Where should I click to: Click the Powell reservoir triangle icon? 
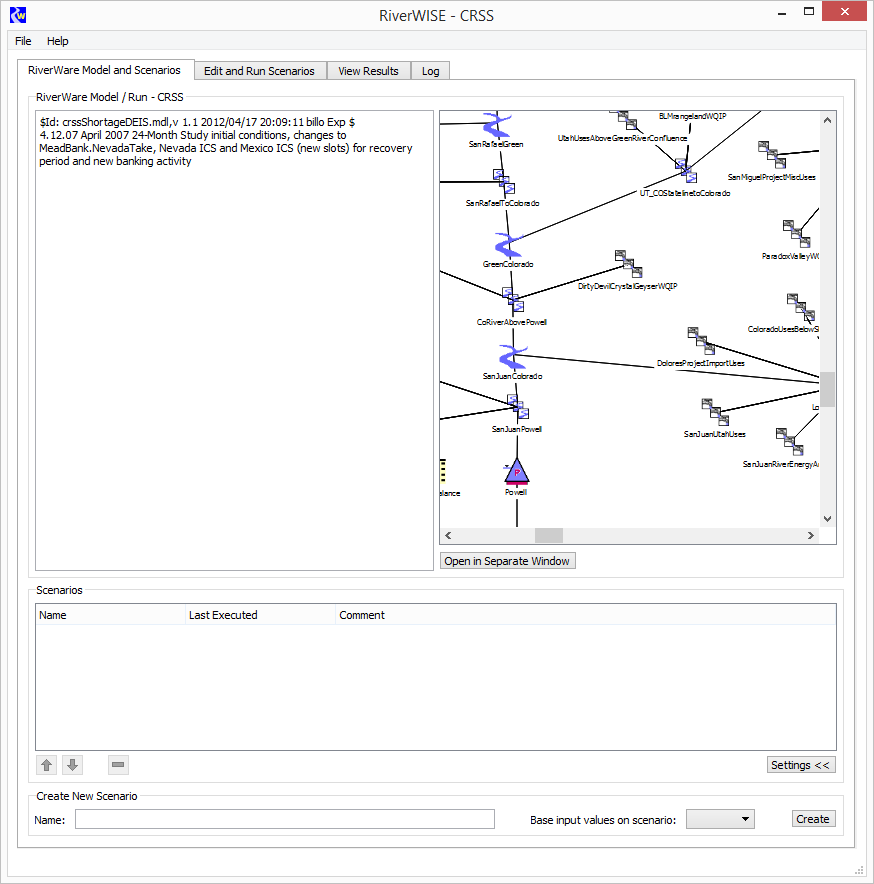(517, 472)
